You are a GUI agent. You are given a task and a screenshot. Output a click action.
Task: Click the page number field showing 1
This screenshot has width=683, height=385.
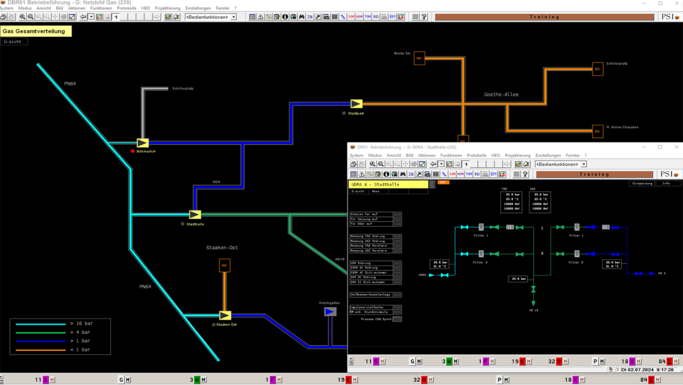tap(117, 17)
